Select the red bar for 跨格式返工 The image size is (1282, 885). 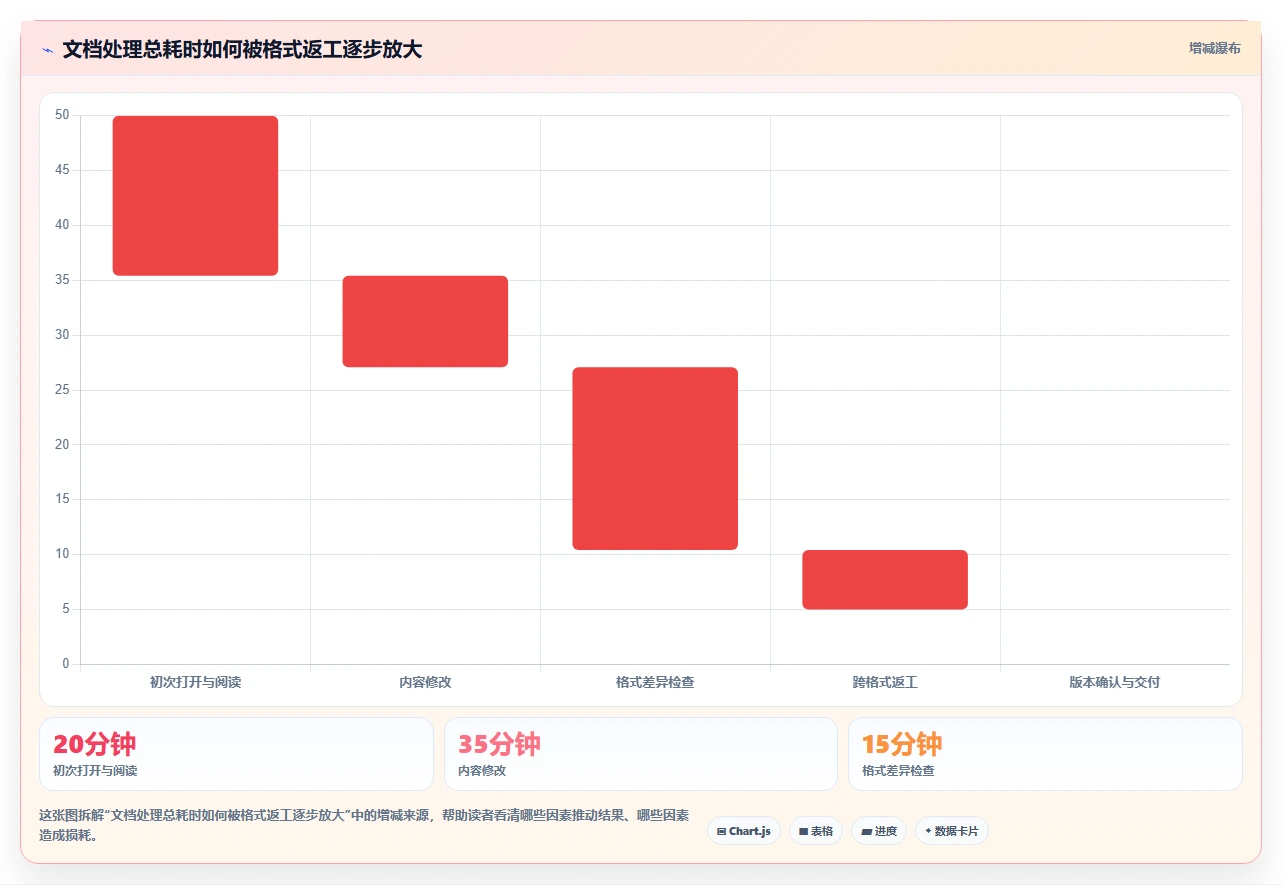tap(885, 579)
